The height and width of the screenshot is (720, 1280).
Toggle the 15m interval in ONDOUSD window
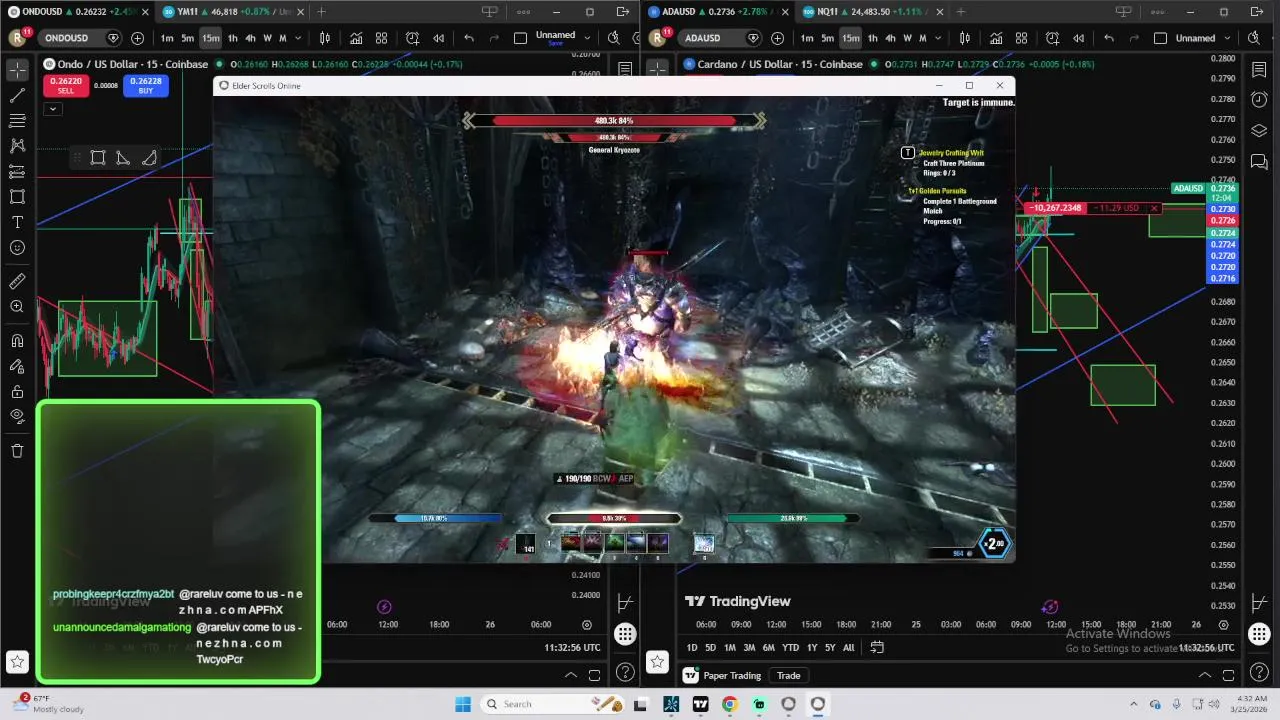point(210,38)
